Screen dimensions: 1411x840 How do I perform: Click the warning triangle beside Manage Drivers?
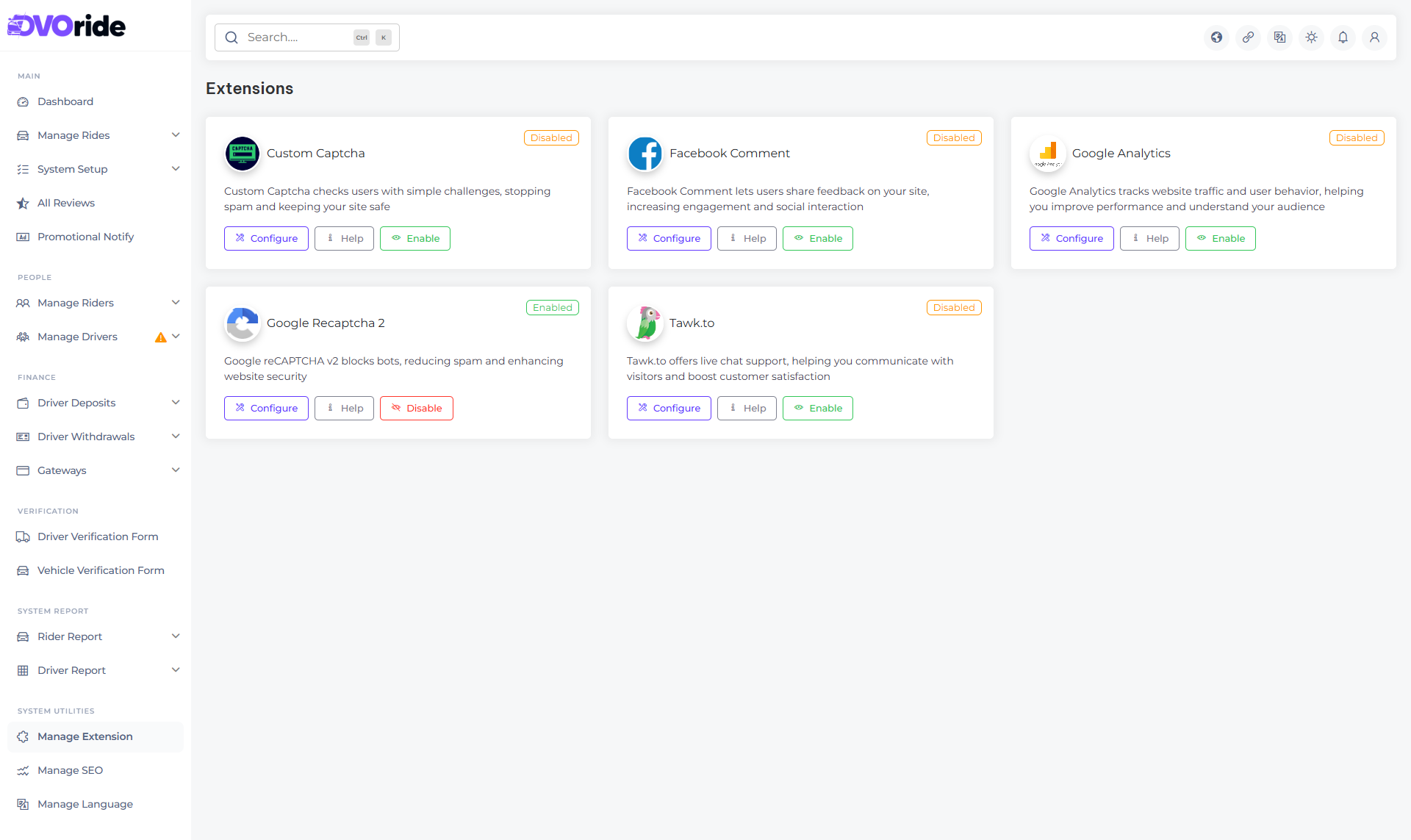(x=160, y=337)
